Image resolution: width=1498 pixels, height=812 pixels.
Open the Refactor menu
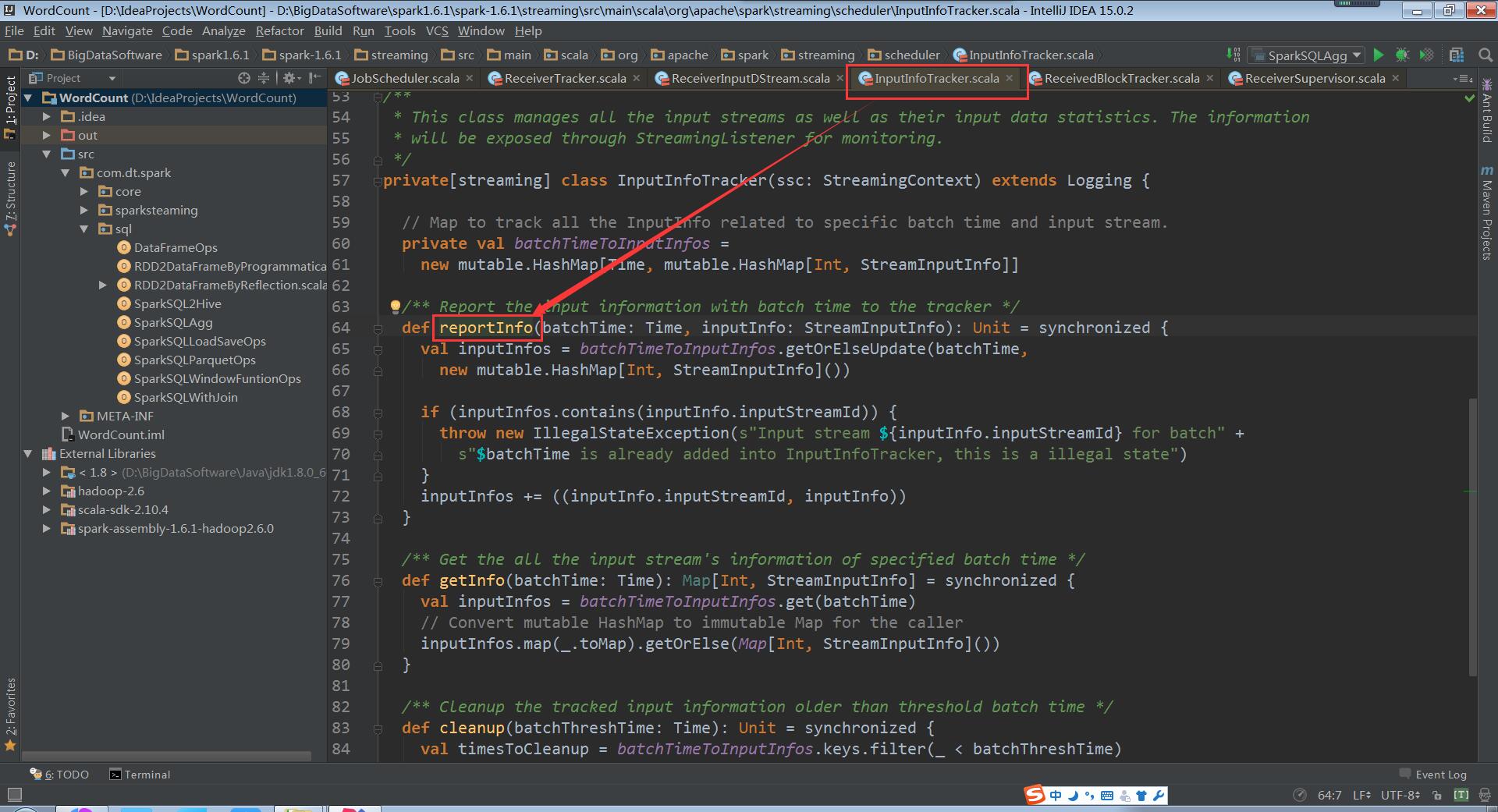[279, 30]
